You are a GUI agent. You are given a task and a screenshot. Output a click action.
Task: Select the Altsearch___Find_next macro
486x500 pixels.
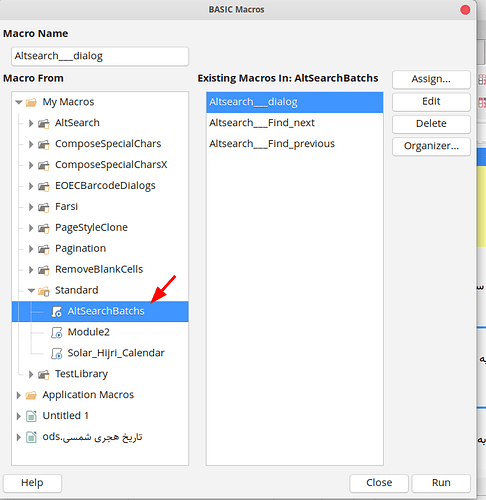[x=262, y=123]
